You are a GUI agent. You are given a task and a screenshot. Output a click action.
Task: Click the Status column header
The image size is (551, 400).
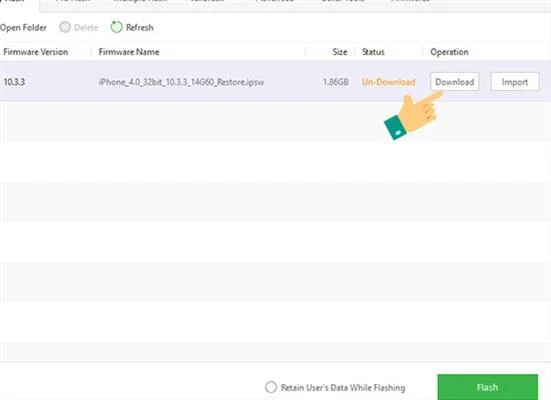pos(373,52)
